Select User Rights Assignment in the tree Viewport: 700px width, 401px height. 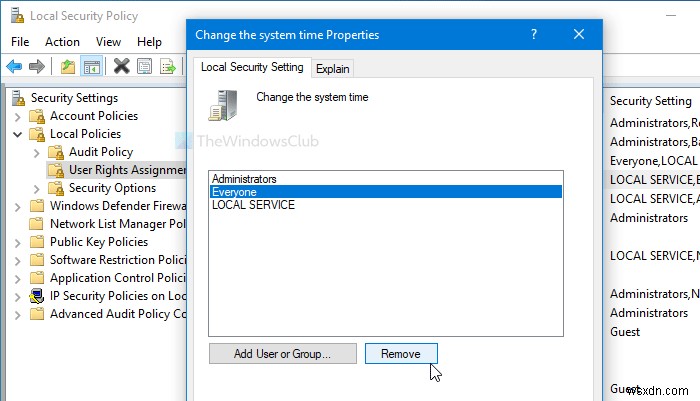pyautogui.click(x=127, y=170)
